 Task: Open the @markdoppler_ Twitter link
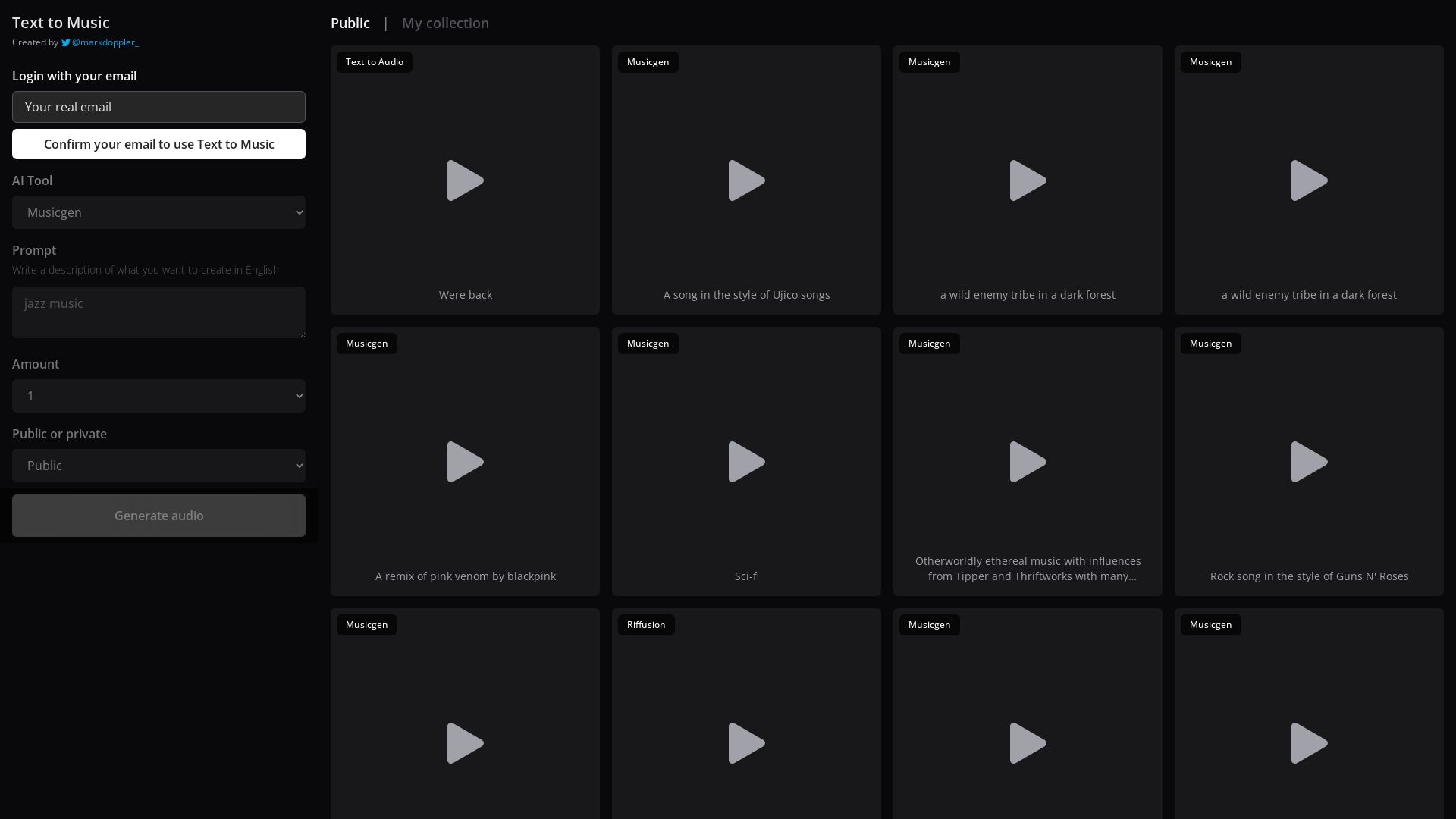click(x=106, y=42)
